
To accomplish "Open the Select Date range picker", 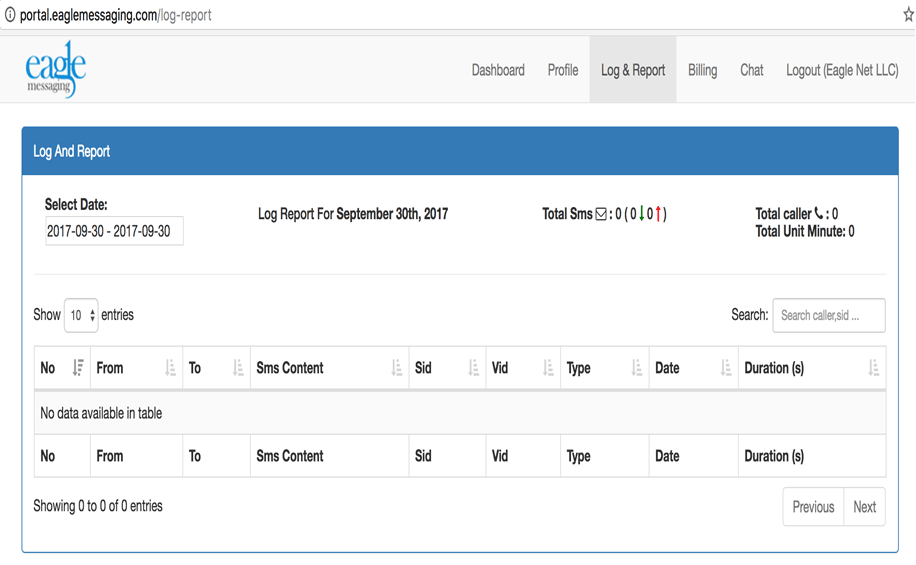I will click(x=114, y=231).
